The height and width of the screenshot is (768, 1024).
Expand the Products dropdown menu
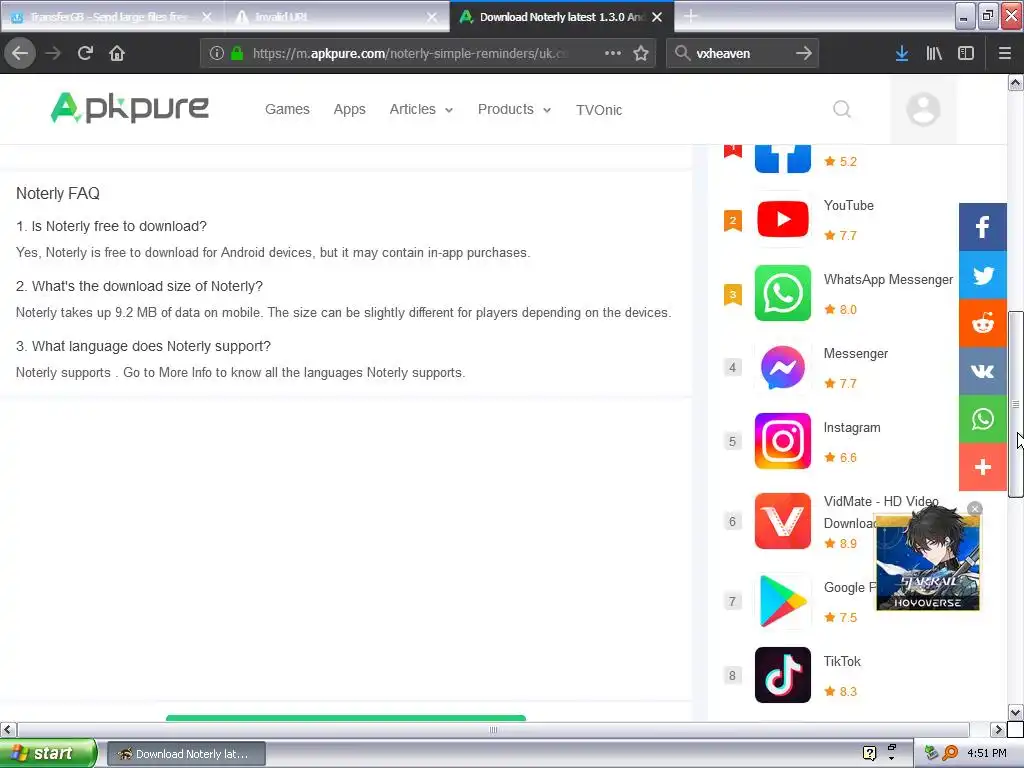point(515,109)
